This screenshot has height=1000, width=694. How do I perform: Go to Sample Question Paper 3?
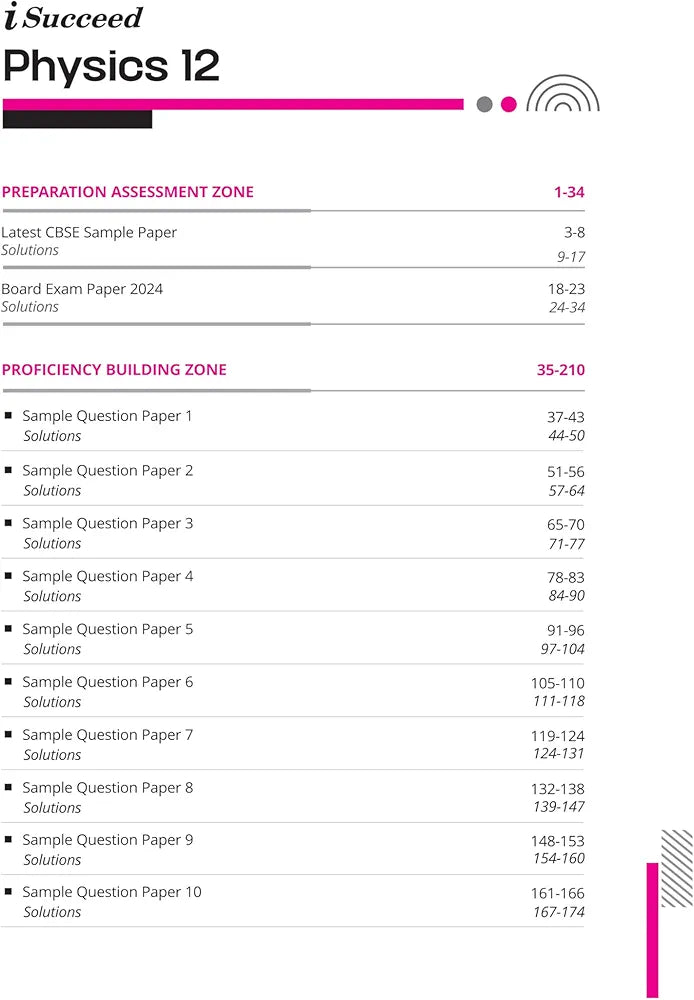(x=108, y=523)
